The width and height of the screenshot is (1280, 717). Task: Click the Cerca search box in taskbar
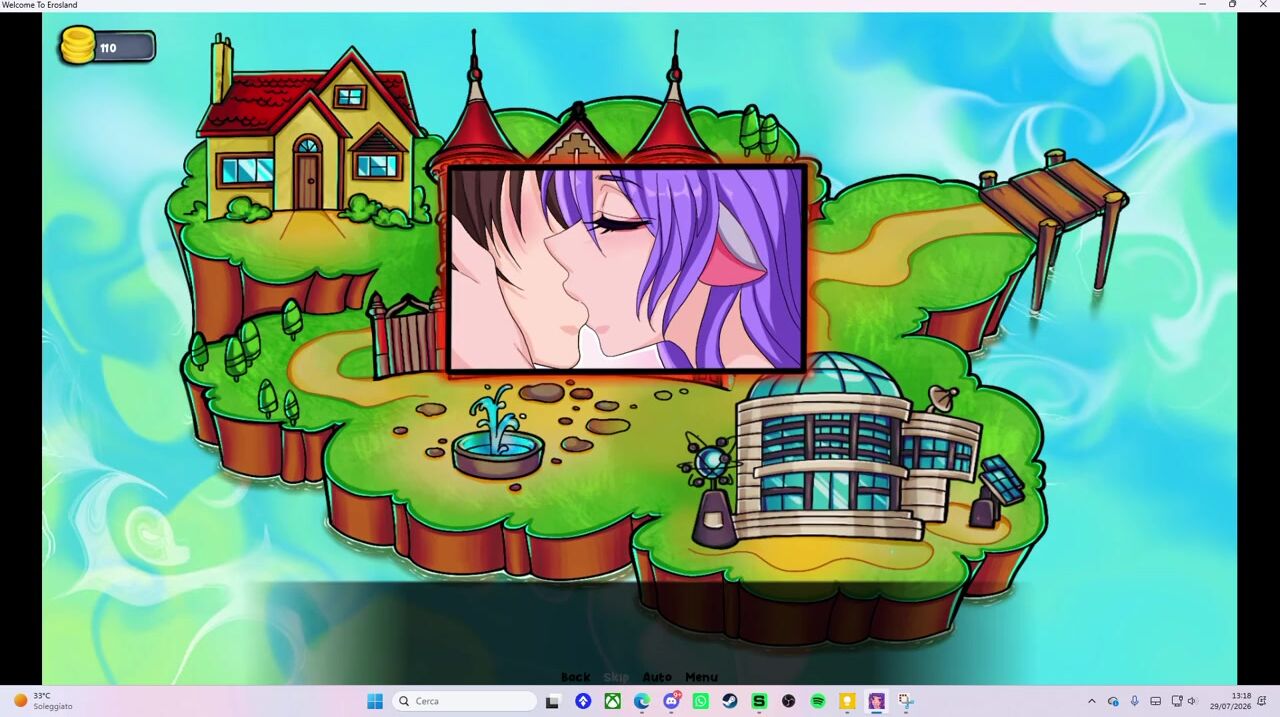tap(465, 701)
